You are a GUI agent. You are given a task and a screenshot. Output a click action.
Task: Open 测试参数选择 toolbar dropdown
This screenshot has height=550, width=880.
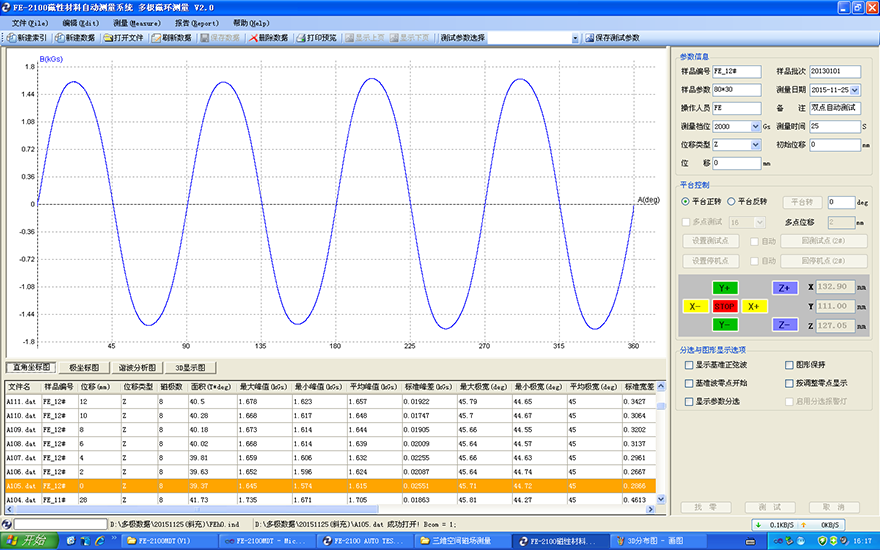coord(575,38)
